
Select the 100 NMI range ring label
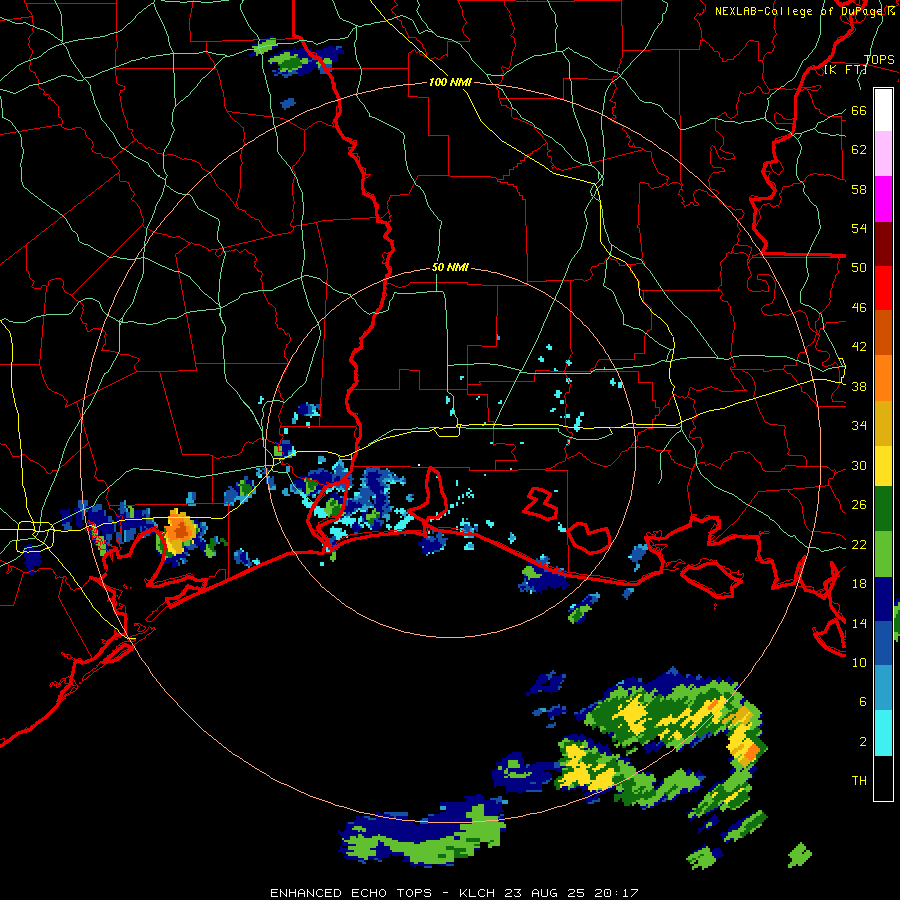pyautogui.click(x=450, y=82)
